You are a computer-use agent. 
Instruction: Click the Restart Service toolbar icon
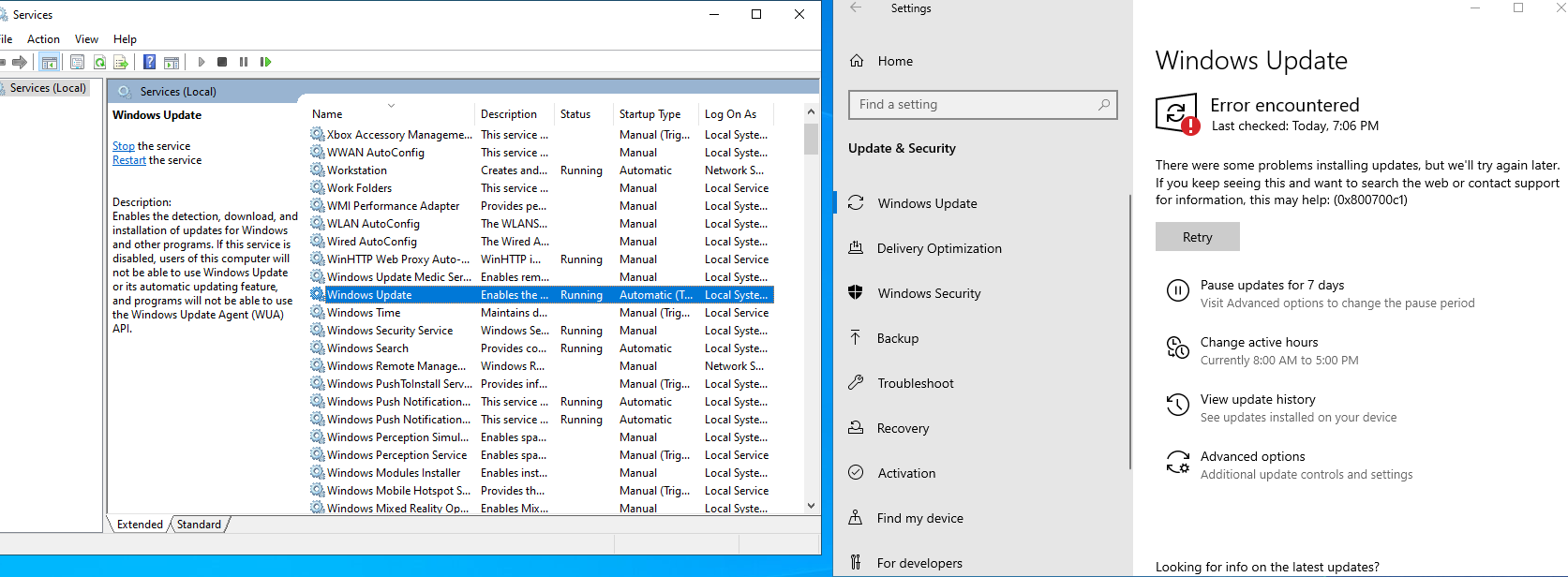click(265, 62)
